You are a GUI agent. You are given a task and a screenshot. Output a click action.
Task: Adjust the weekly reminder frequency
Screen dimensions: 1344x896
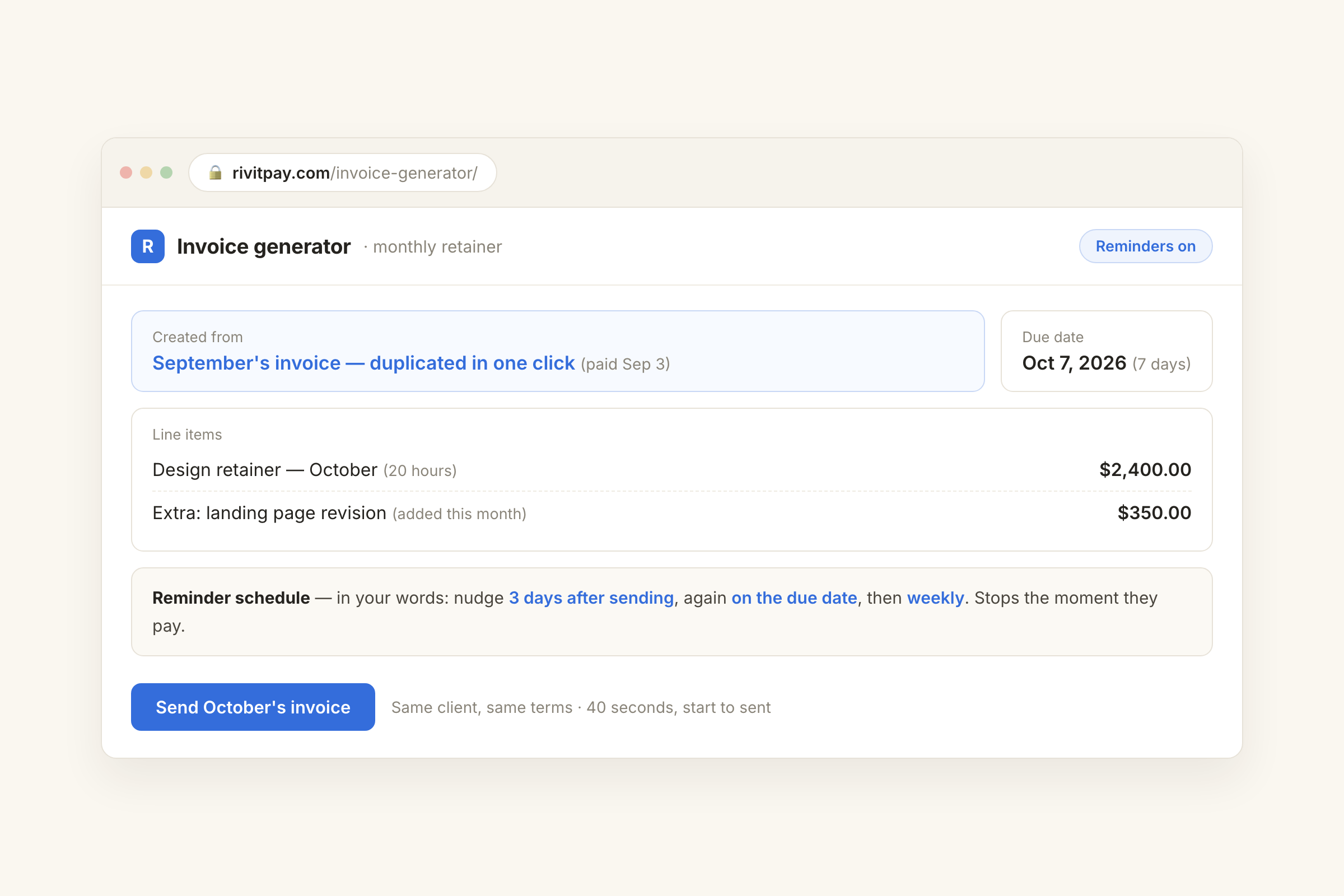click(935, 598)
